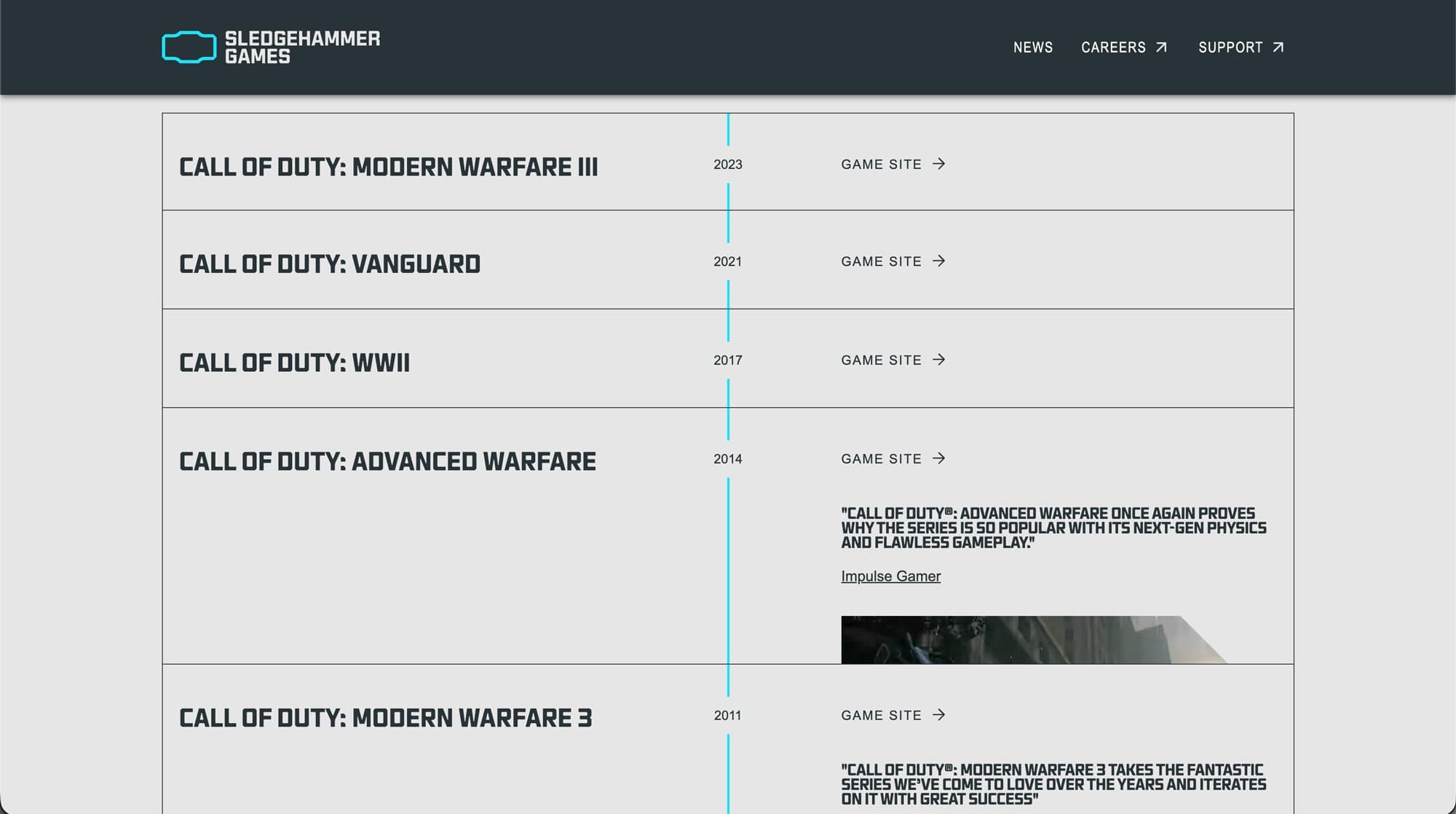Click the Advanced Warfare quote about next-gen physics
Viewport: 1456px width, 814px height.
1053,528
